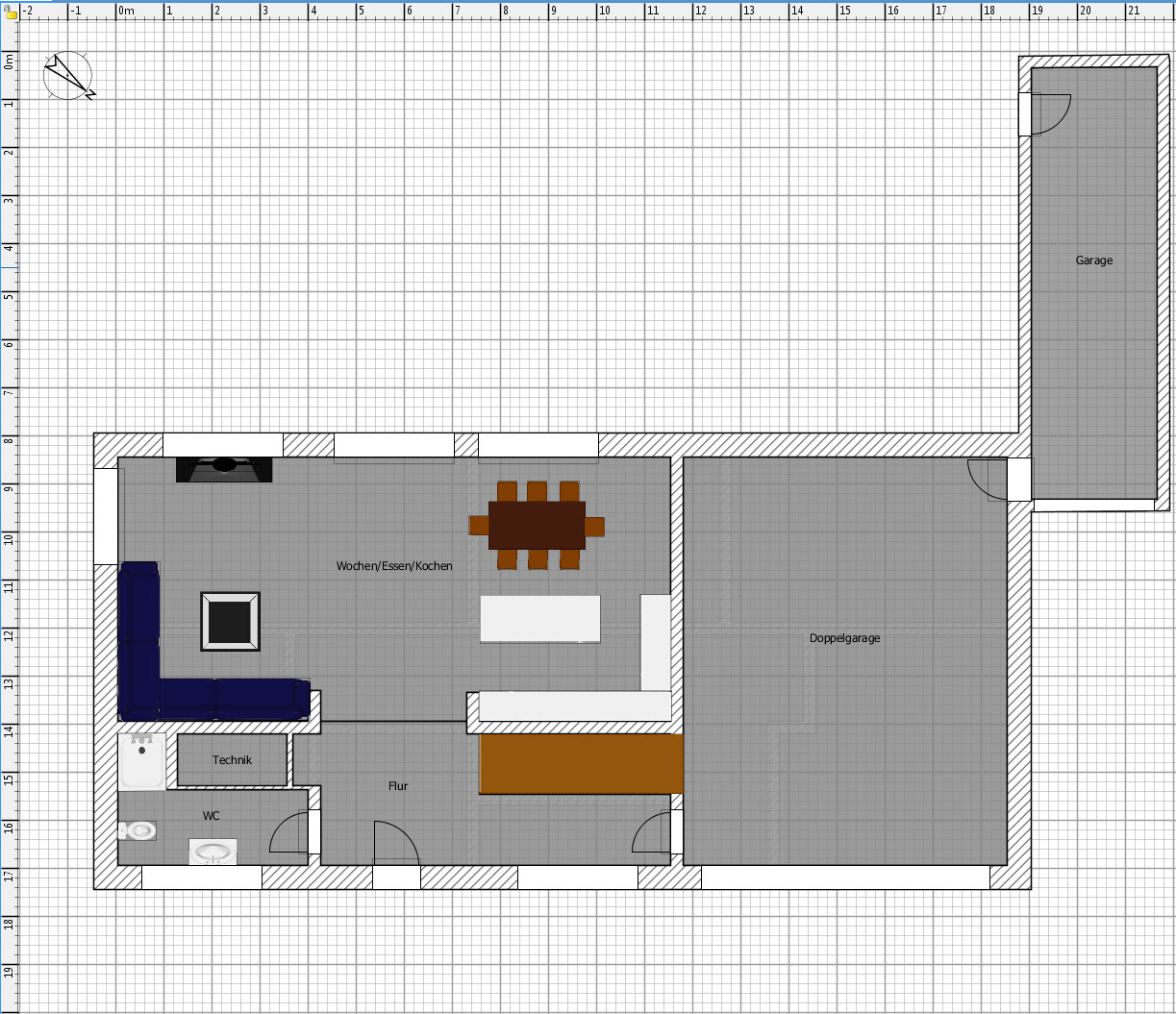
Task: Click the 0m mark on horizontal ruler
Action: pos(126,12)
